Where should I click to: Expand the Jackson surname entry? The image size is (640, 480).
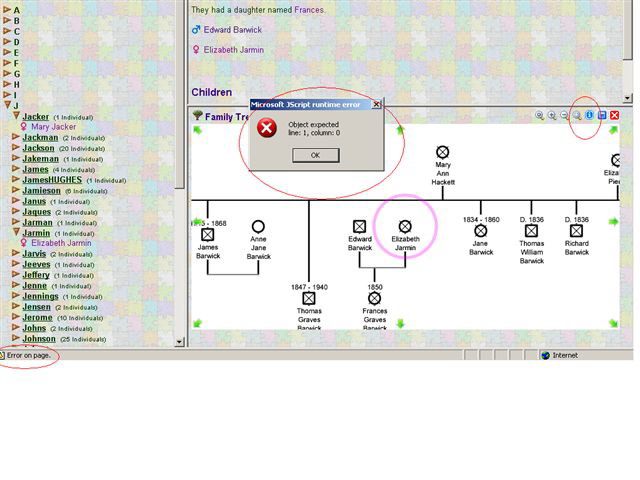(15, 148)
